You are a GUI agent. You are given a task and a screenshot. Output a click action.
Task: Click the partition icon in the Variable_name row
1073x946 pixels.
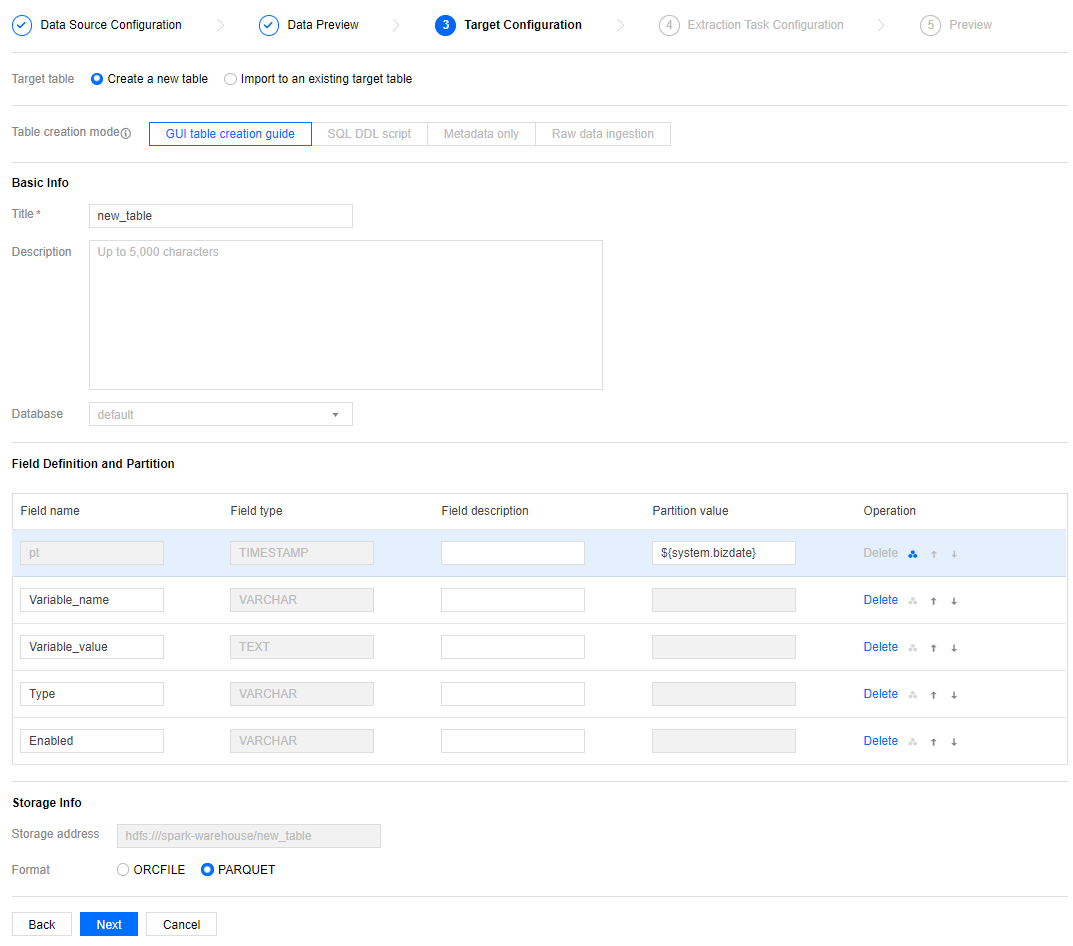pos(912,601)
